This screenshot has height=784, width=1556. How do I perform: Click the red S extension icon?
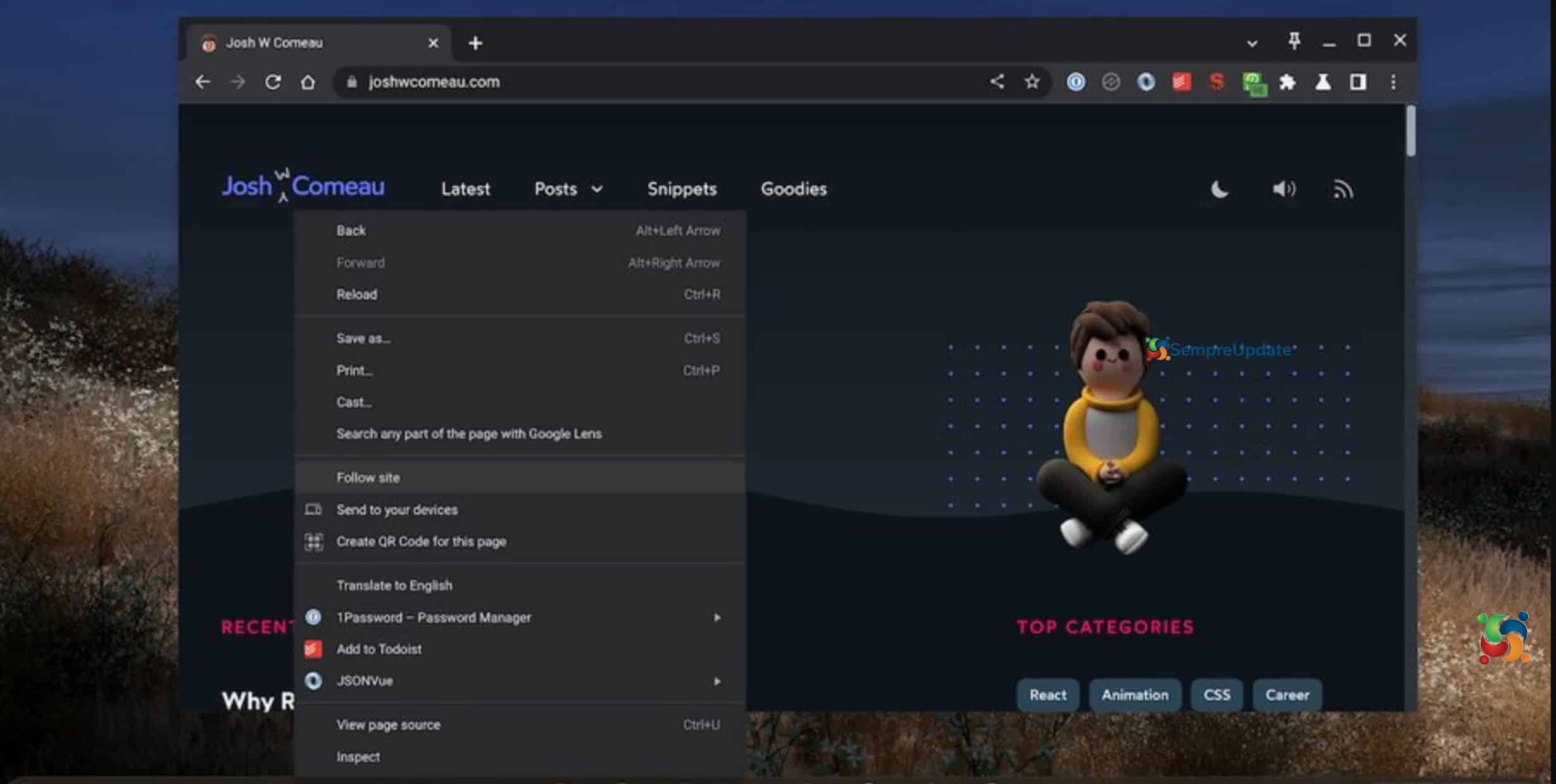[1216, 82]
